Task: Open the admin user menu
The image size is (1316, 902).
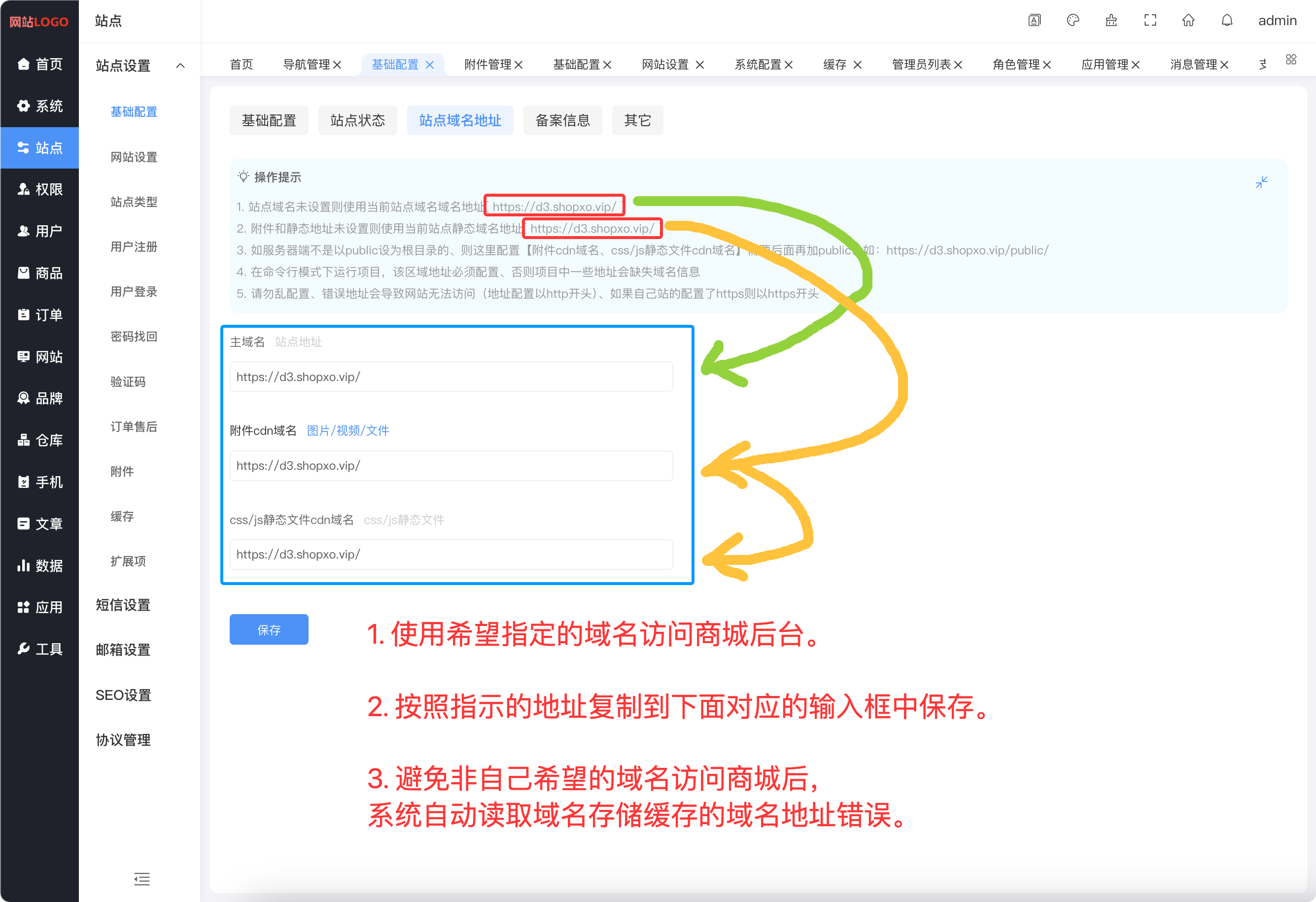Action: tap(1277, 20)
